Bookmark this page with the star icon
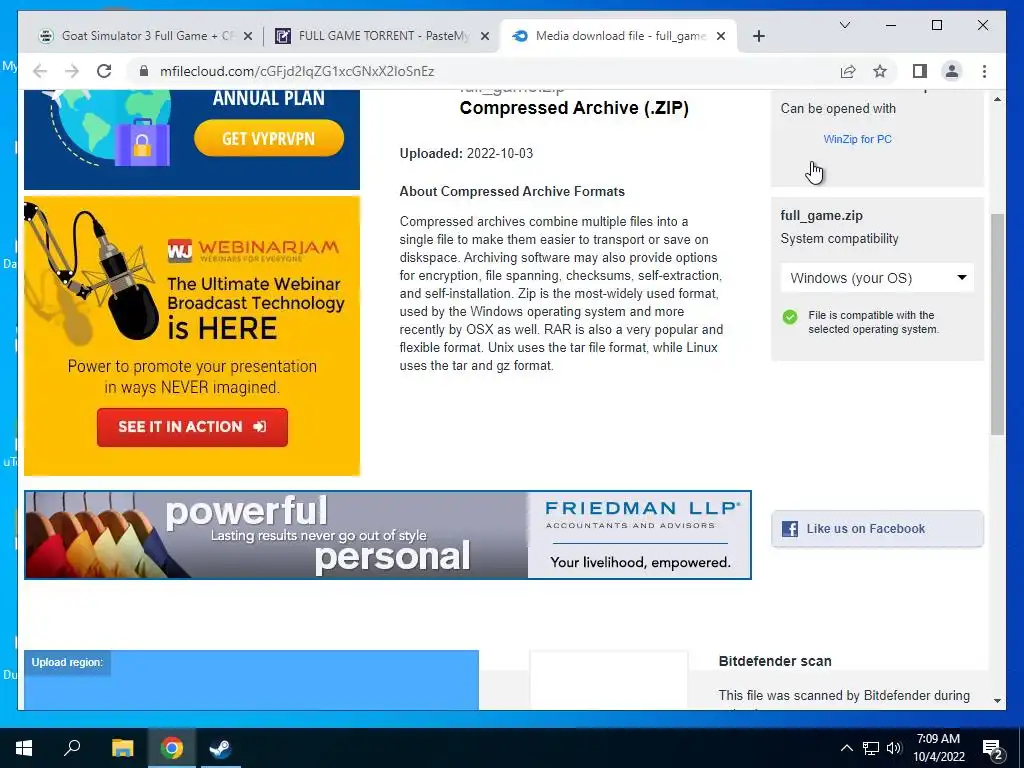The width and height of the screenshot is (1024, 768). point(880,71)
